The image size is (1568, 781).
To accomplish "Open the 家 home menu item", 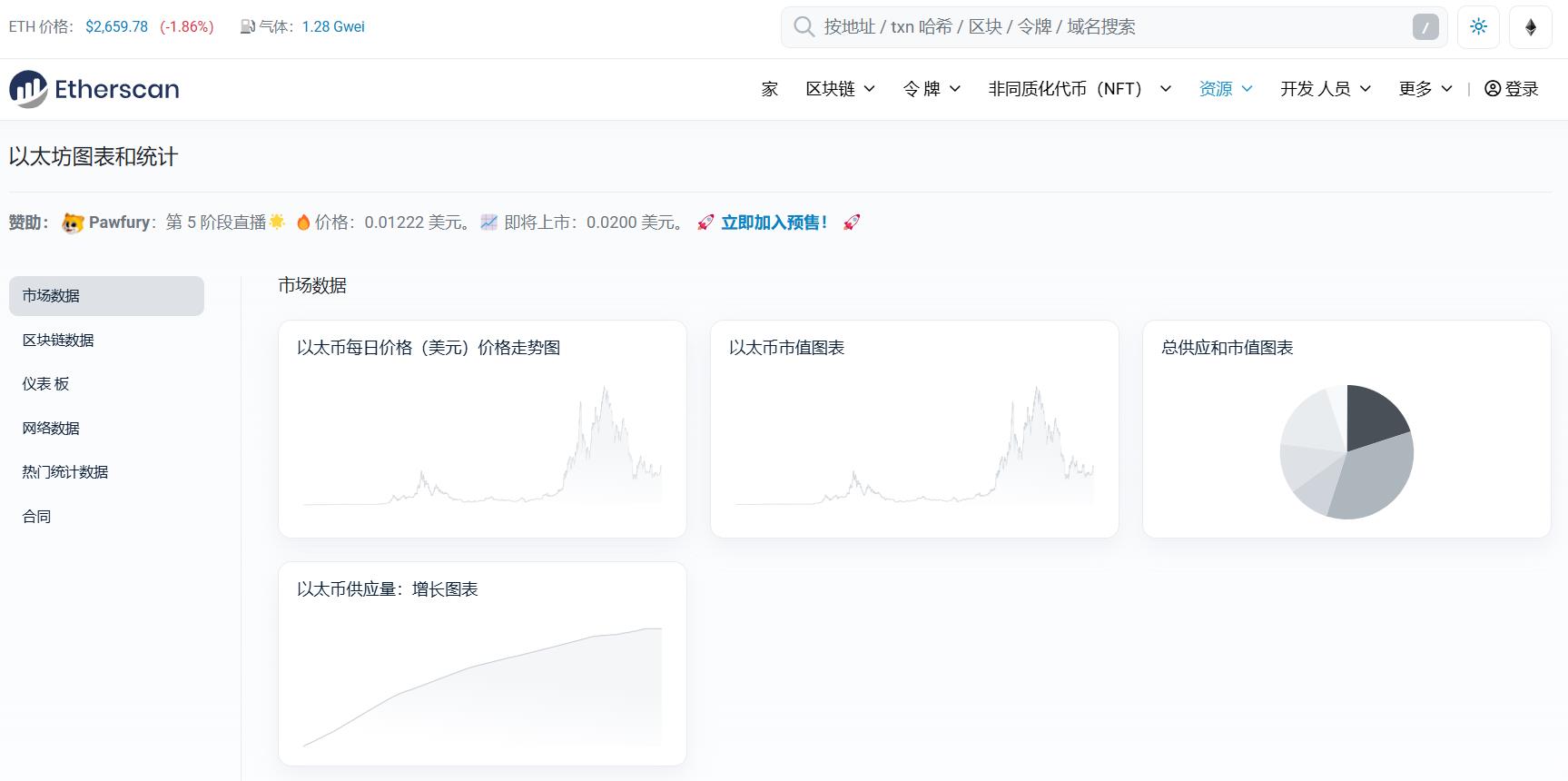I will point(770,88).
